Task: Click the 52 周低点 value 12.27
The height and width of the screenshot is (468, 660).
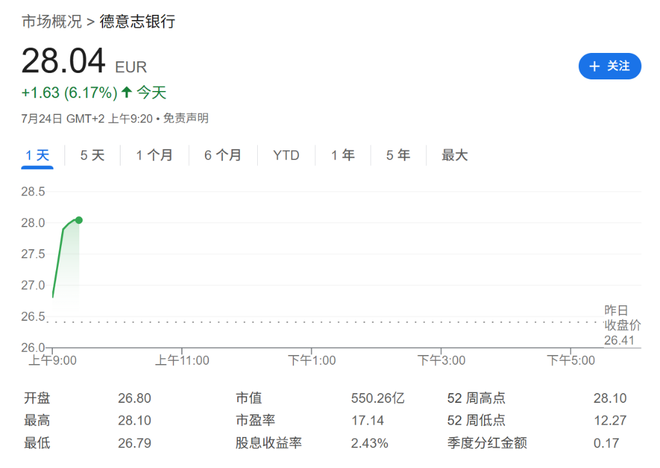Action: 610,420
